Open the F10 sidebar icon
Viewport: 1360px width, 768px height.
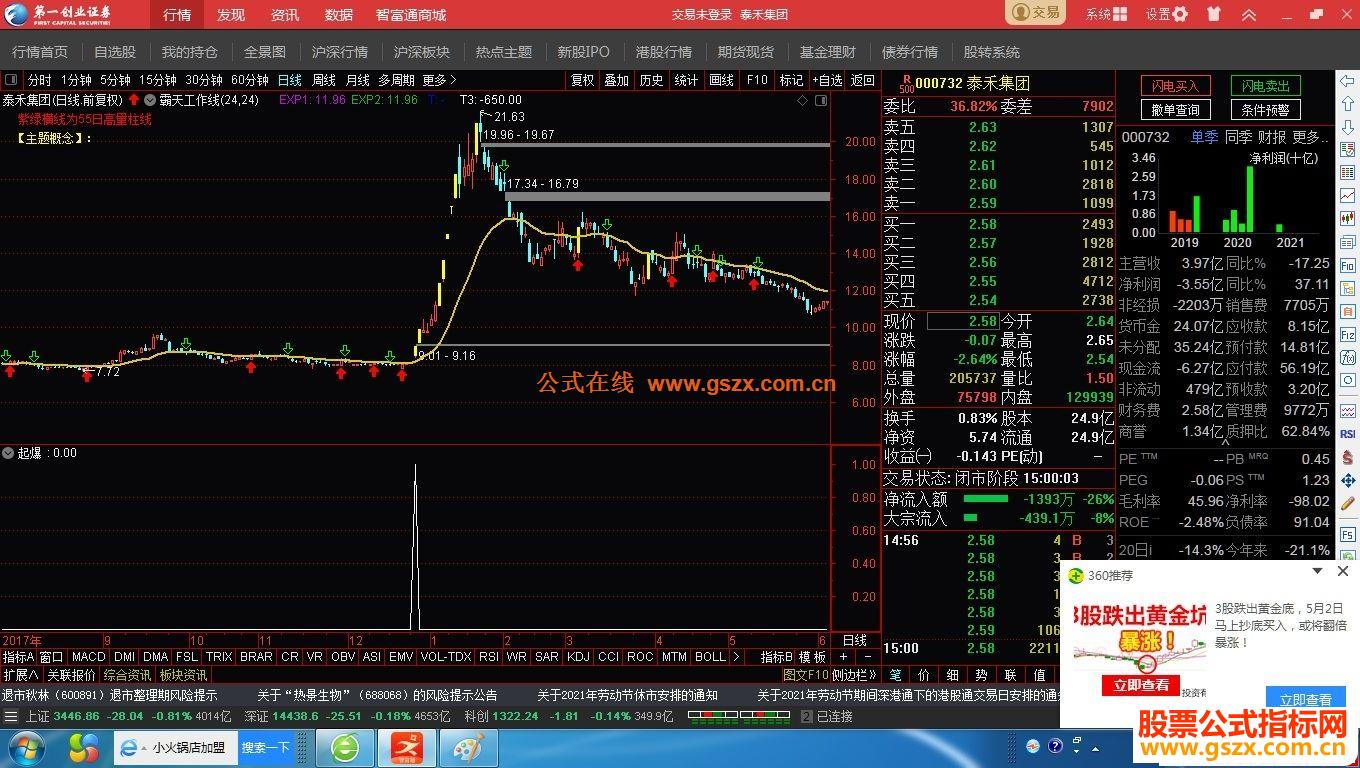(1347, 265)
